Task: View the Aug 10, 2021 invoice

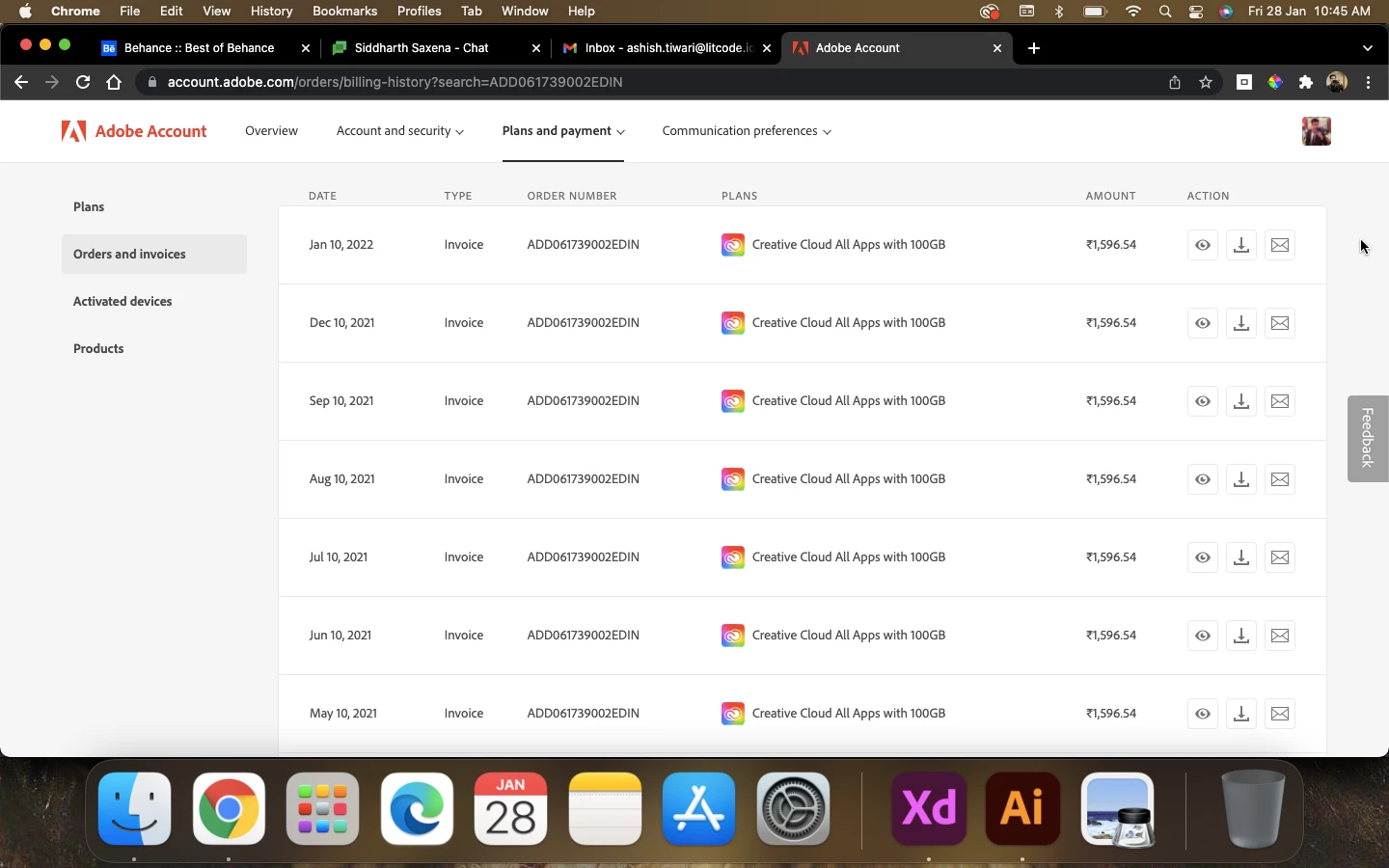Action: [x=1203, y=479]
